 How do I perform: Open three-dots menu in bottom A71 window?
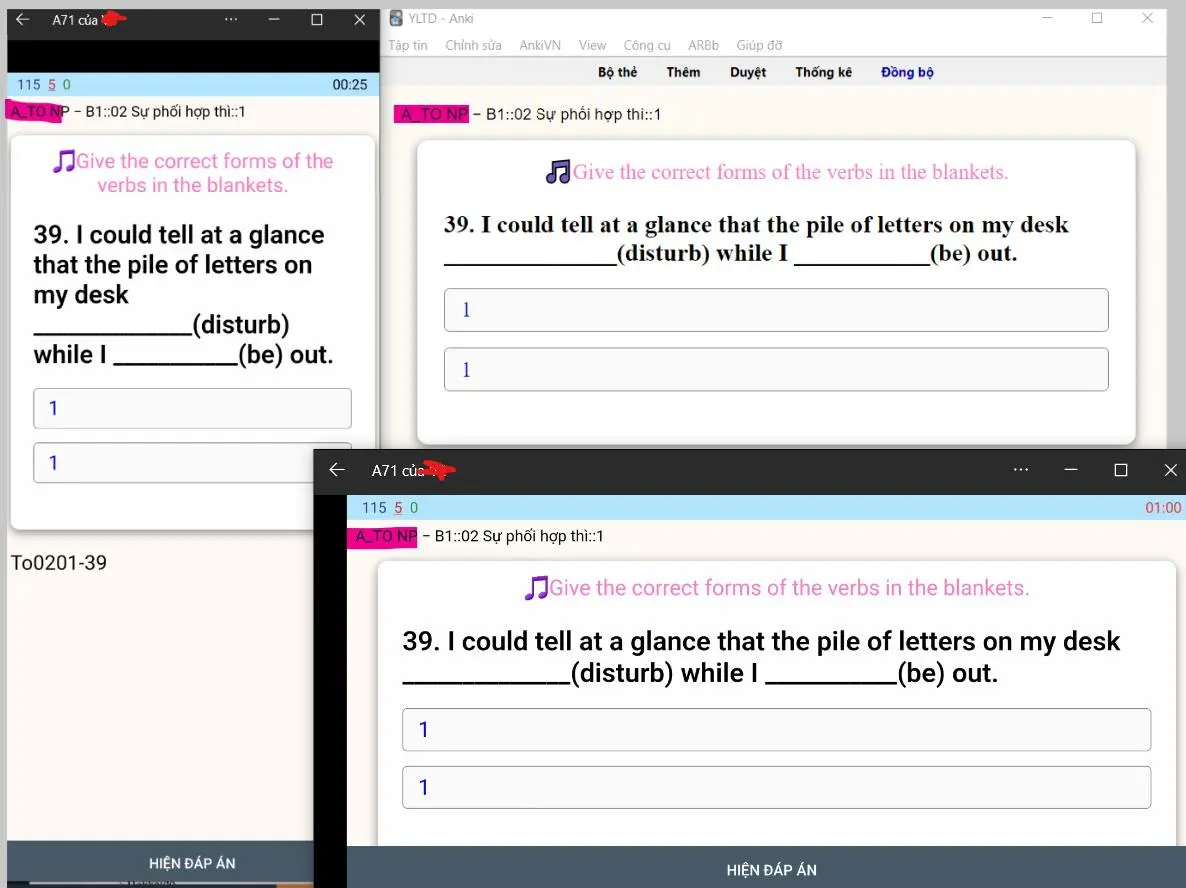(x=1020, y=470)
